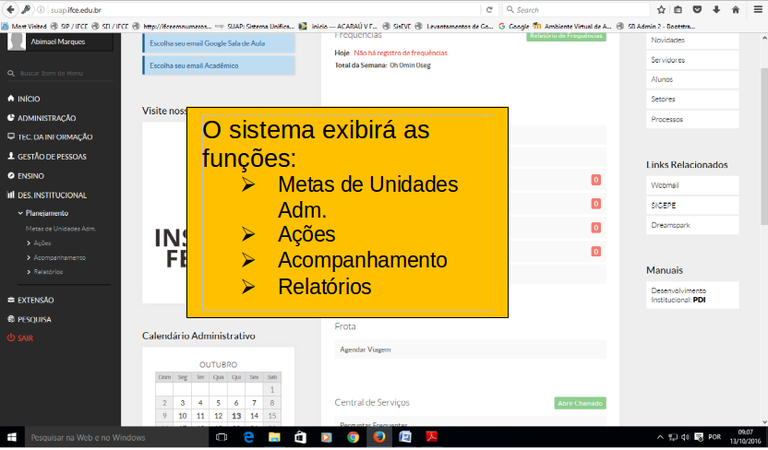This screenshot has width=768, height=450.
Task: Open GESTÃO DE PESSOAS person icon
Action: click(10, 157)
